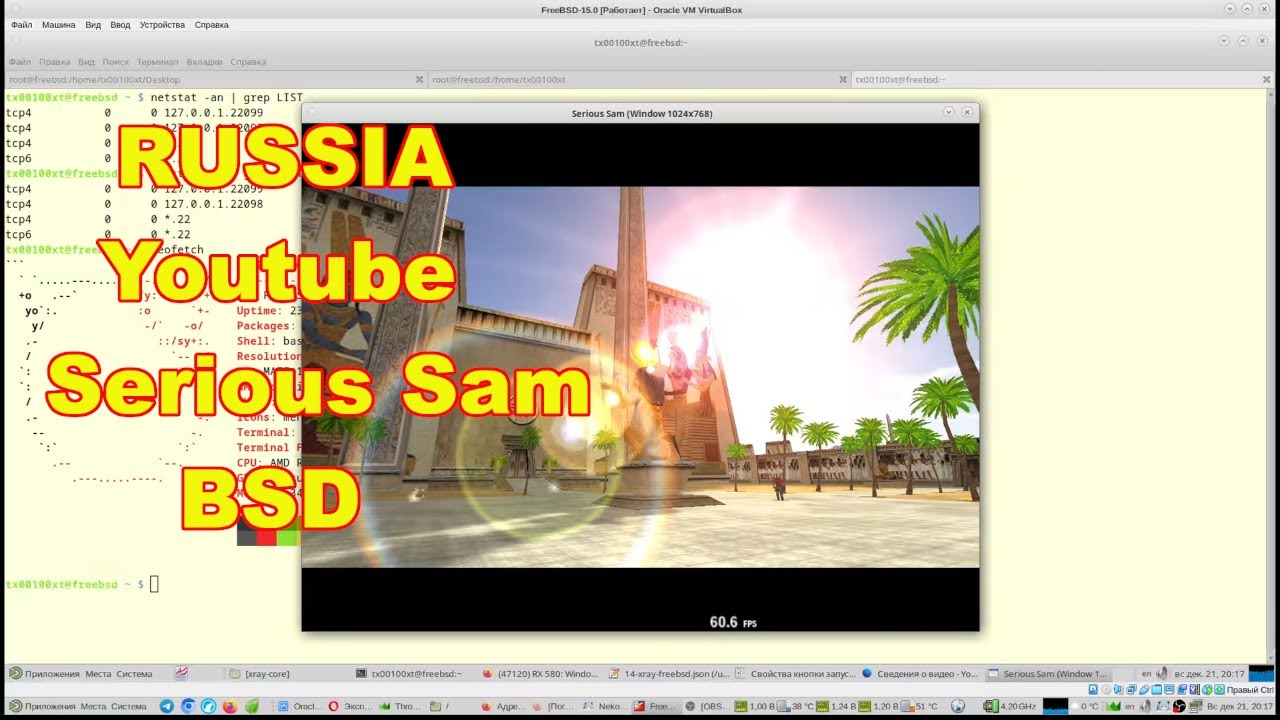
Task: Open the host panel Места menu
Action: pos(93,706)
